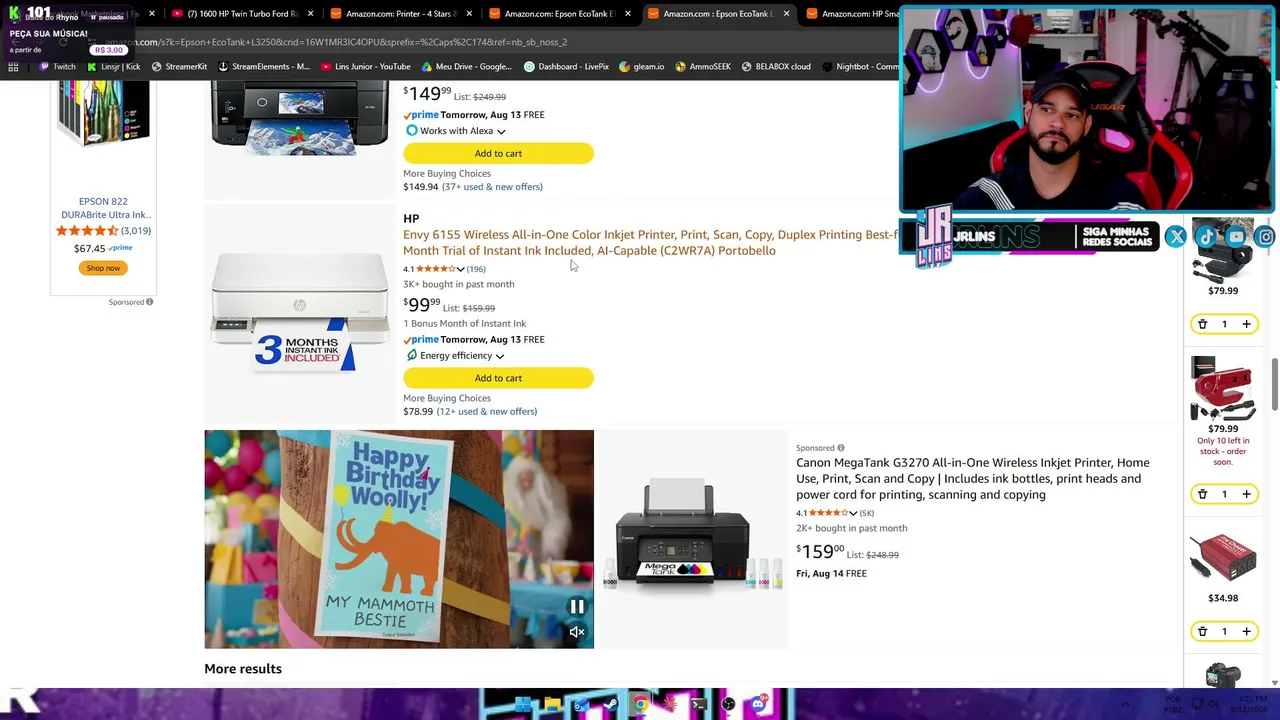Open Google Chrome from the taskbar
The image size is (1280, 720).
[x=640, y=705]
